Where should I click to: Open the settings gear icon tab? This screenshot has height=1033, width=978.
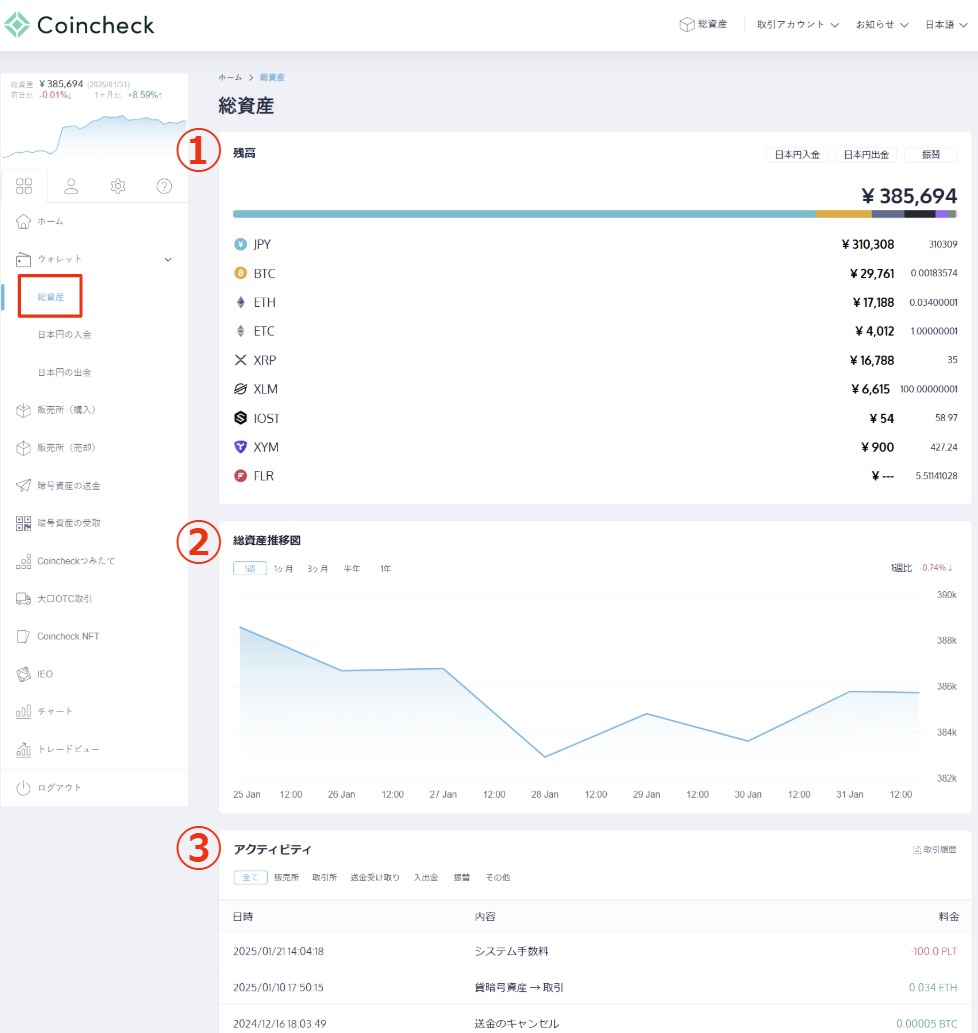tap(118, 186)
